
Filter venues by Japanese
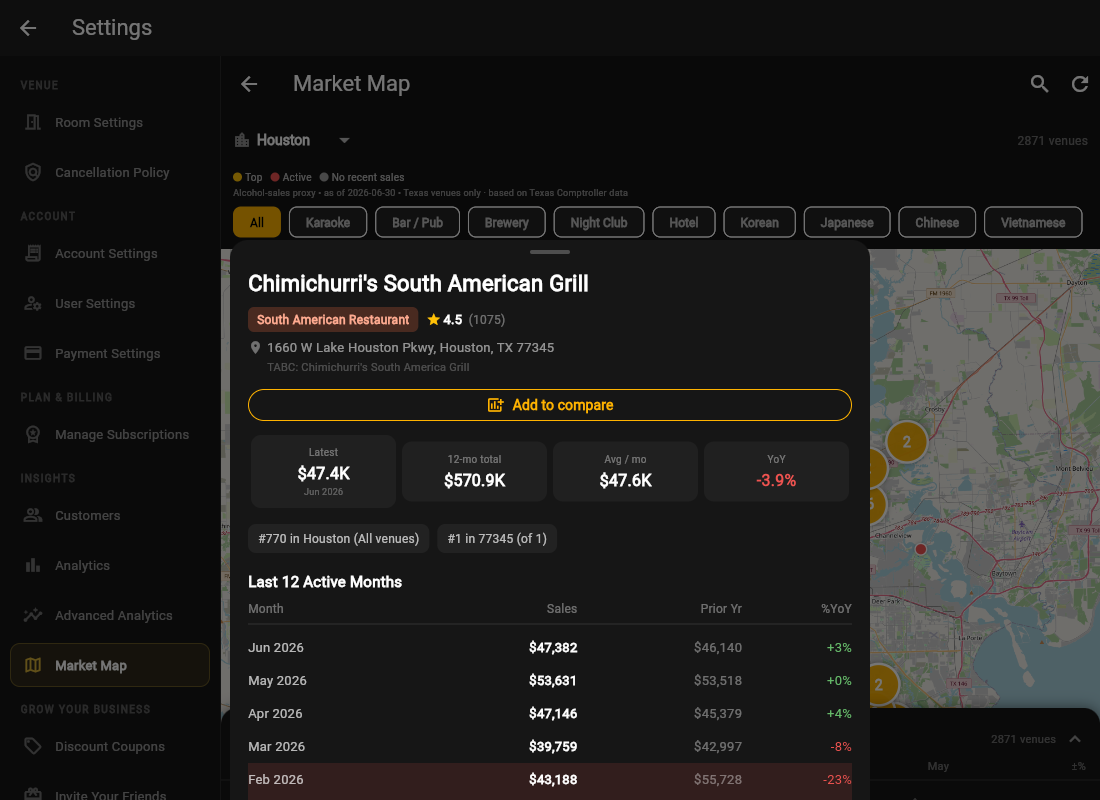click(847, 222)
